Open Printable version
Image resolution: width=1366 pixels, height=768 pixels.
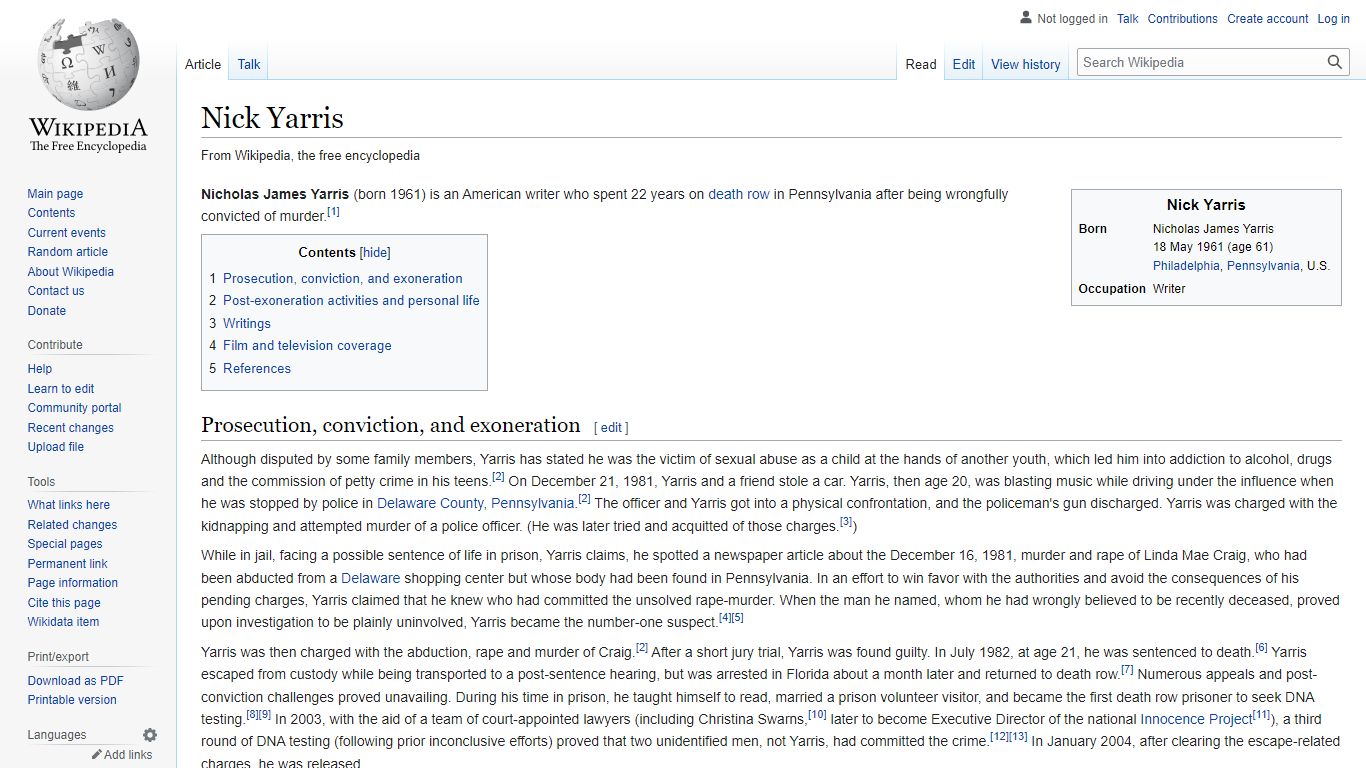[x=72, y=700]
